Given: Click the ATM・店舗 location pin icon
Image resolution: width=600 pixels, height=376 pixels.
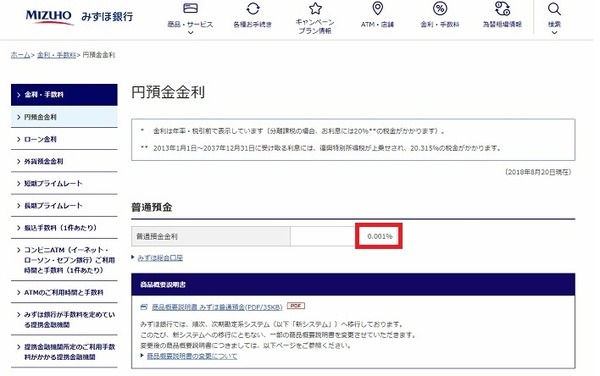Looking at the screenshot, I should pos(377,8).
